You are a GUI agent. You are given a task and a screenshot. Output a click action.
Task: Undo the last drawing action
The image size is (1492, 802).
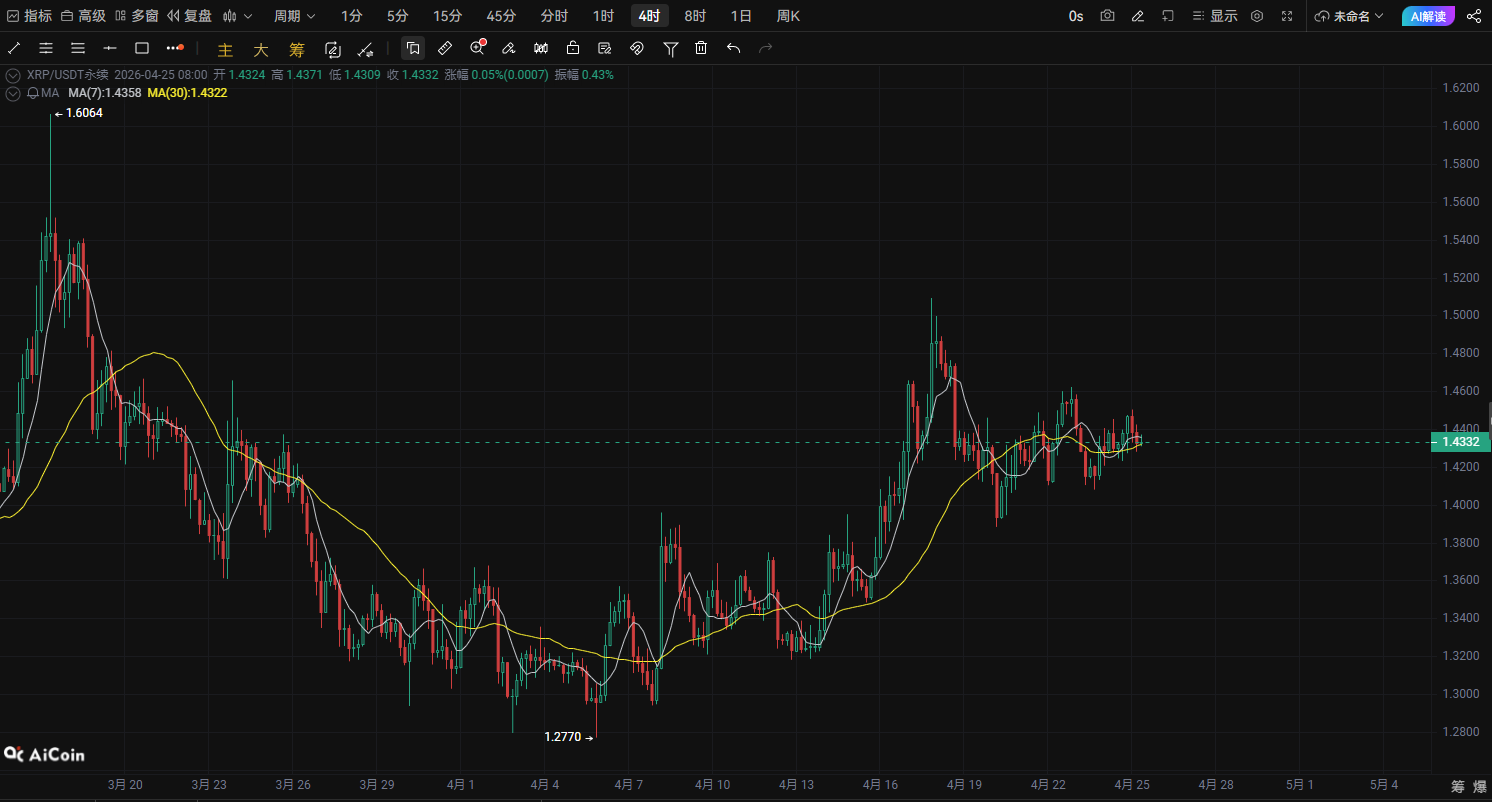(x=733, y=48)
